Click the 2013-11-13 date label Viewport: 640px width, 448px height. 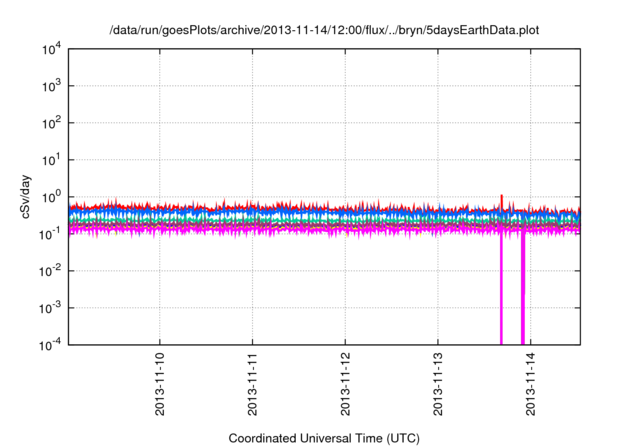[x=438, y=384]
